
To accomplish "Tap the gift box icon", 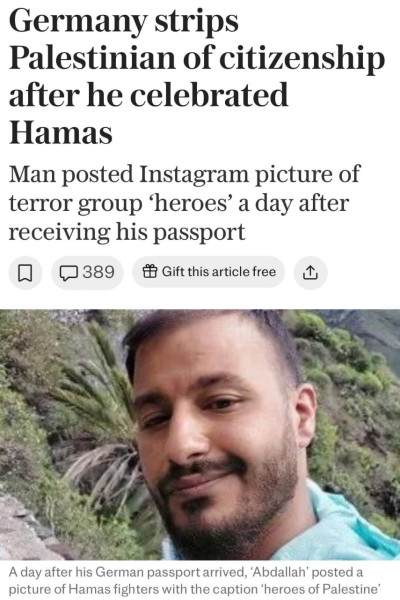I will [x=150, y=272].
